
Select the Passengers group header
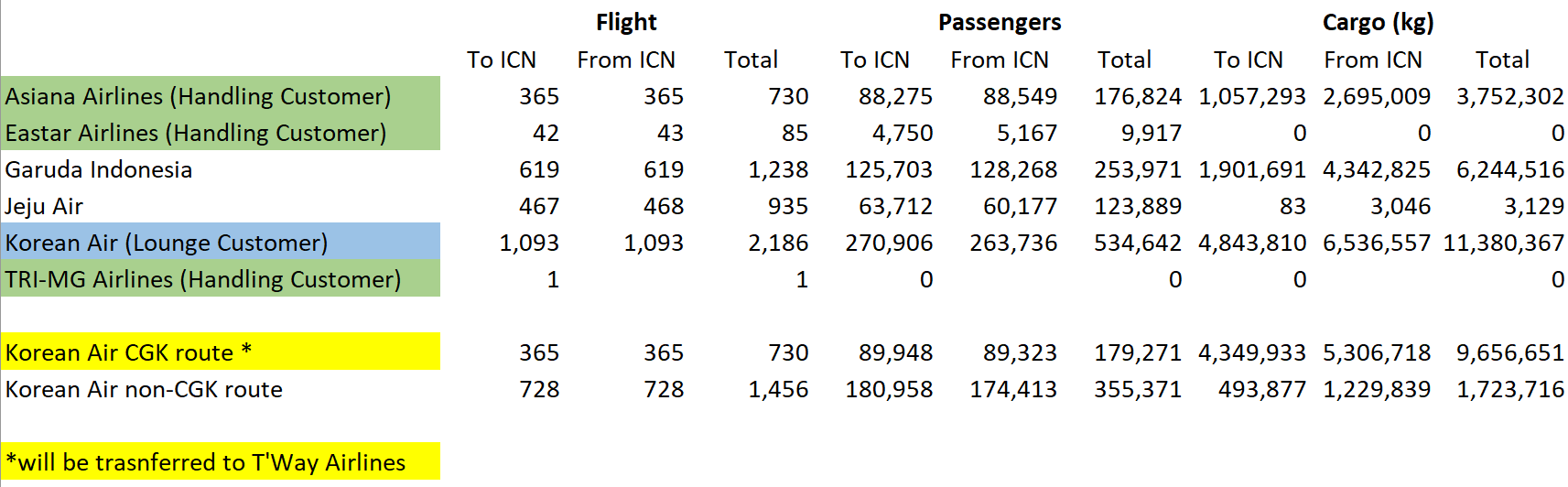(x=1000, y=22)
